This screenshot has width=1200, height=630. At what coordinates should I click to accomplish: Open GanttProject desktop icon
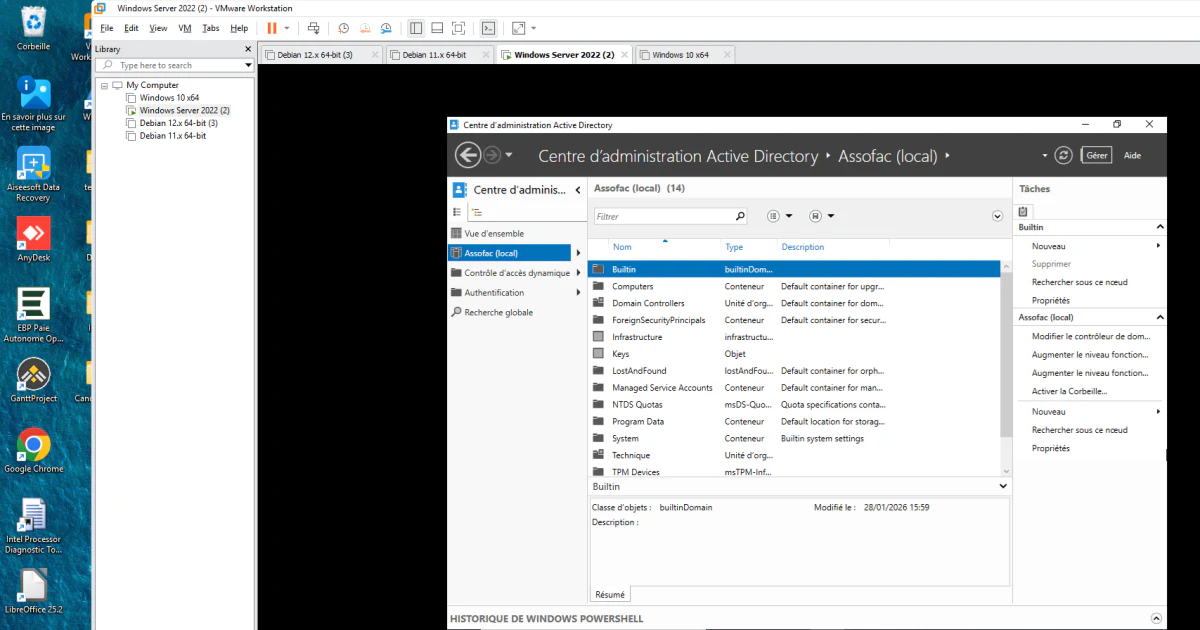point(33,380)
